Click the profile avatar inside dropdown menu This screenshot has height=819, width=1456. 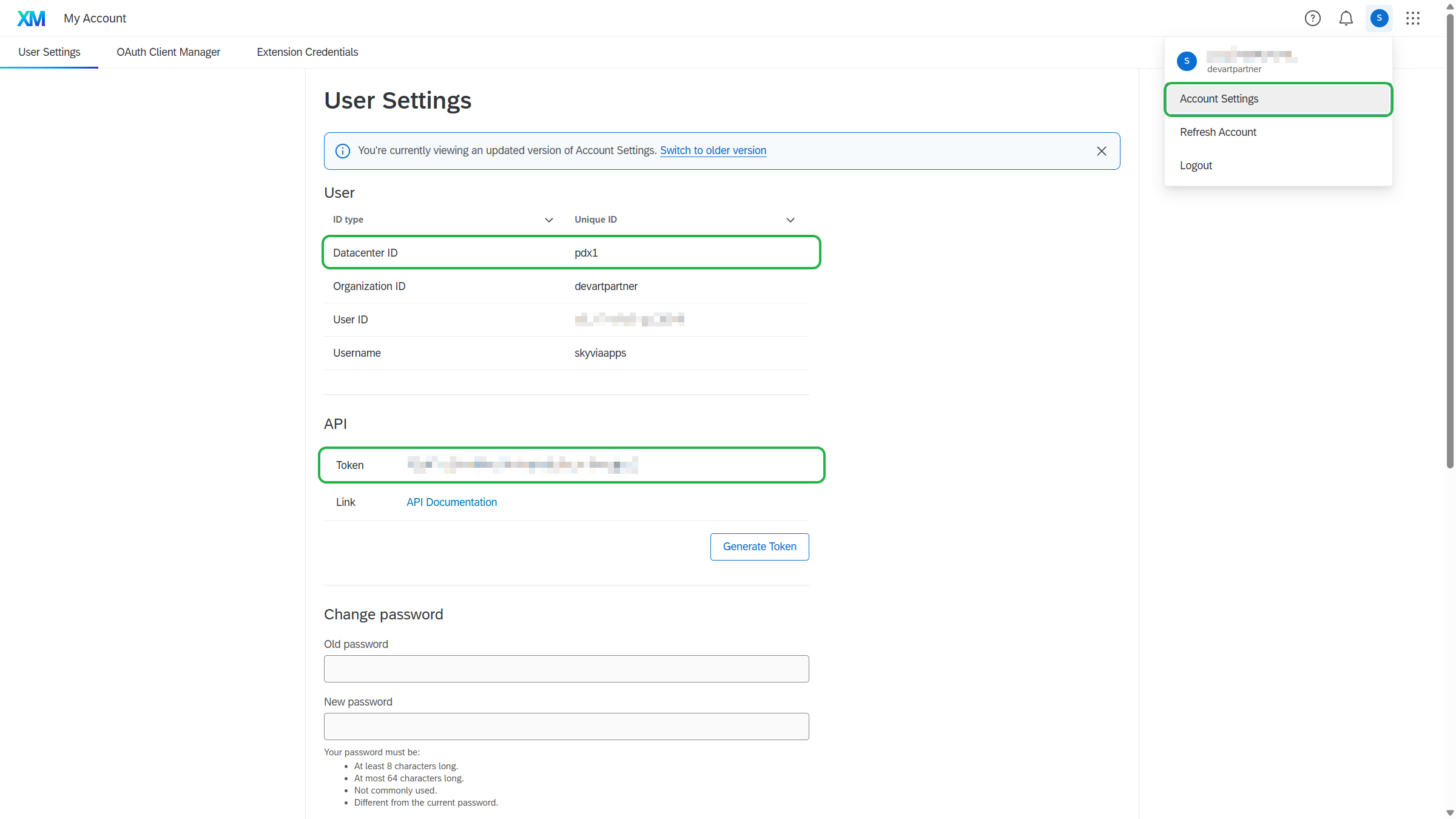click(x=1187, y=61)
